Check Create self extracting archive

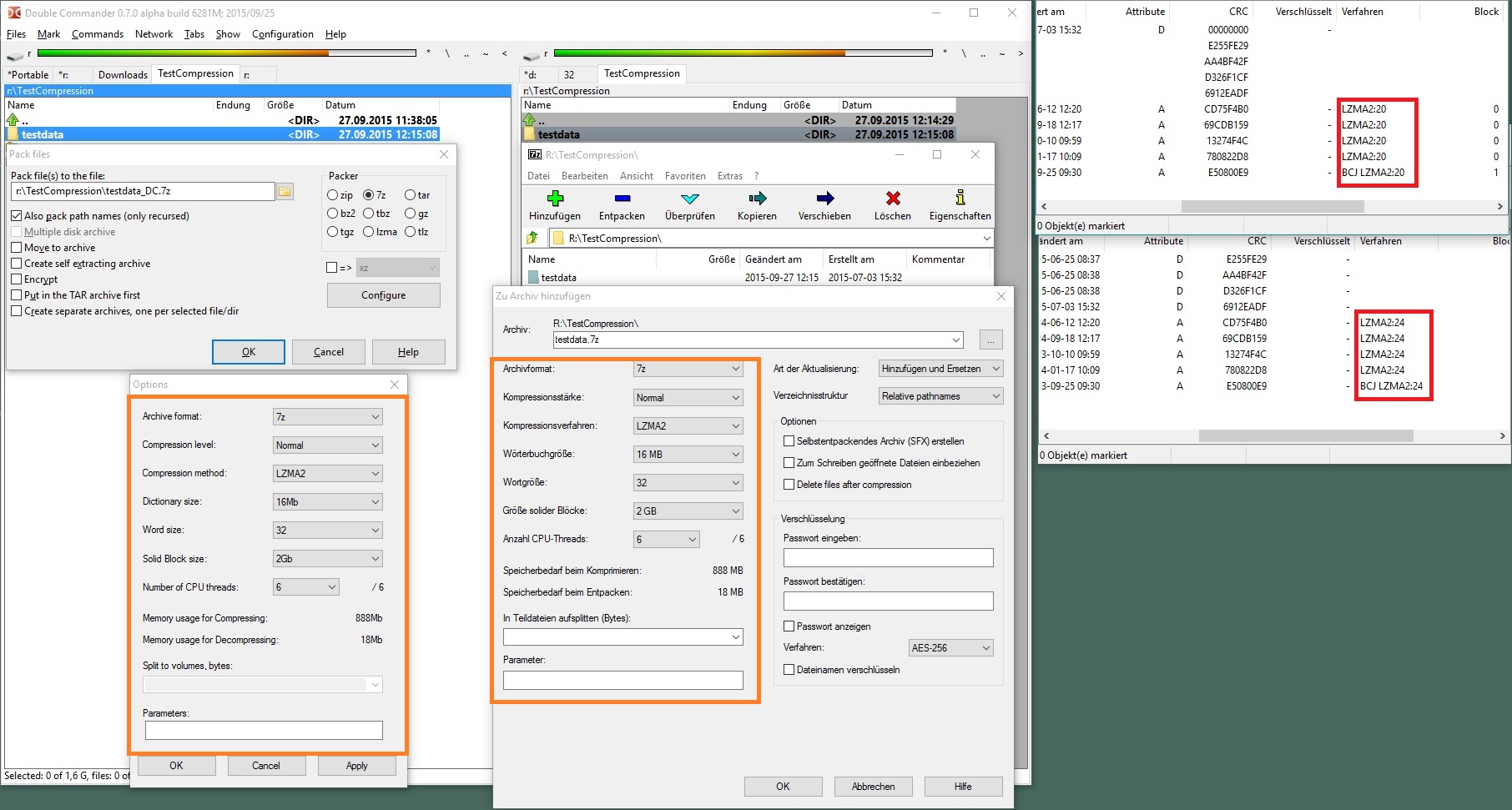tap(17, 264)
